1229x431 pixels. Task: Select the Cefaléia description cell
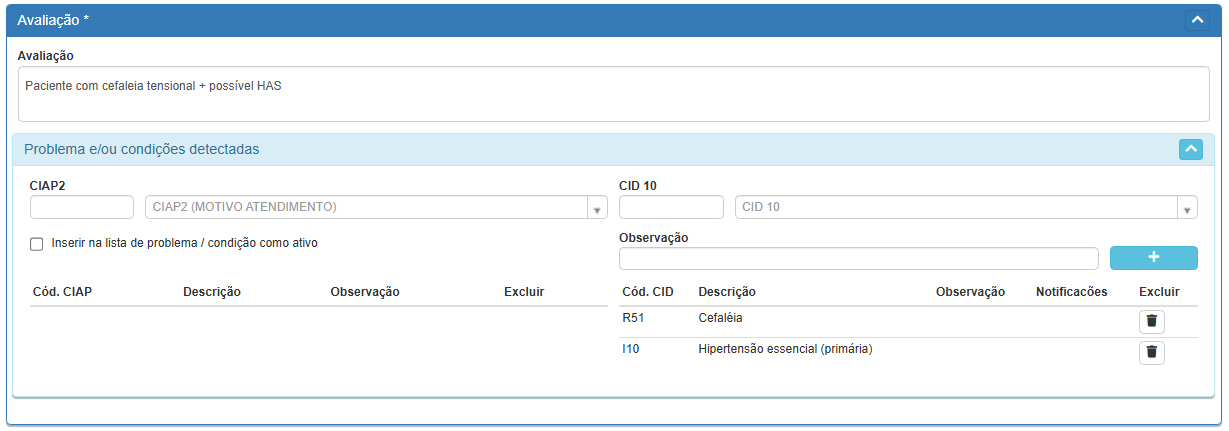pos(720,318)
